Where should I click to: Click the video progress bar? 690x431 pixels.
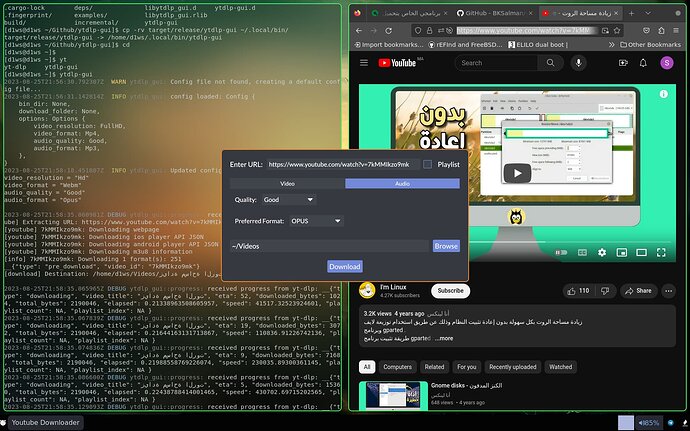point(517,241)
